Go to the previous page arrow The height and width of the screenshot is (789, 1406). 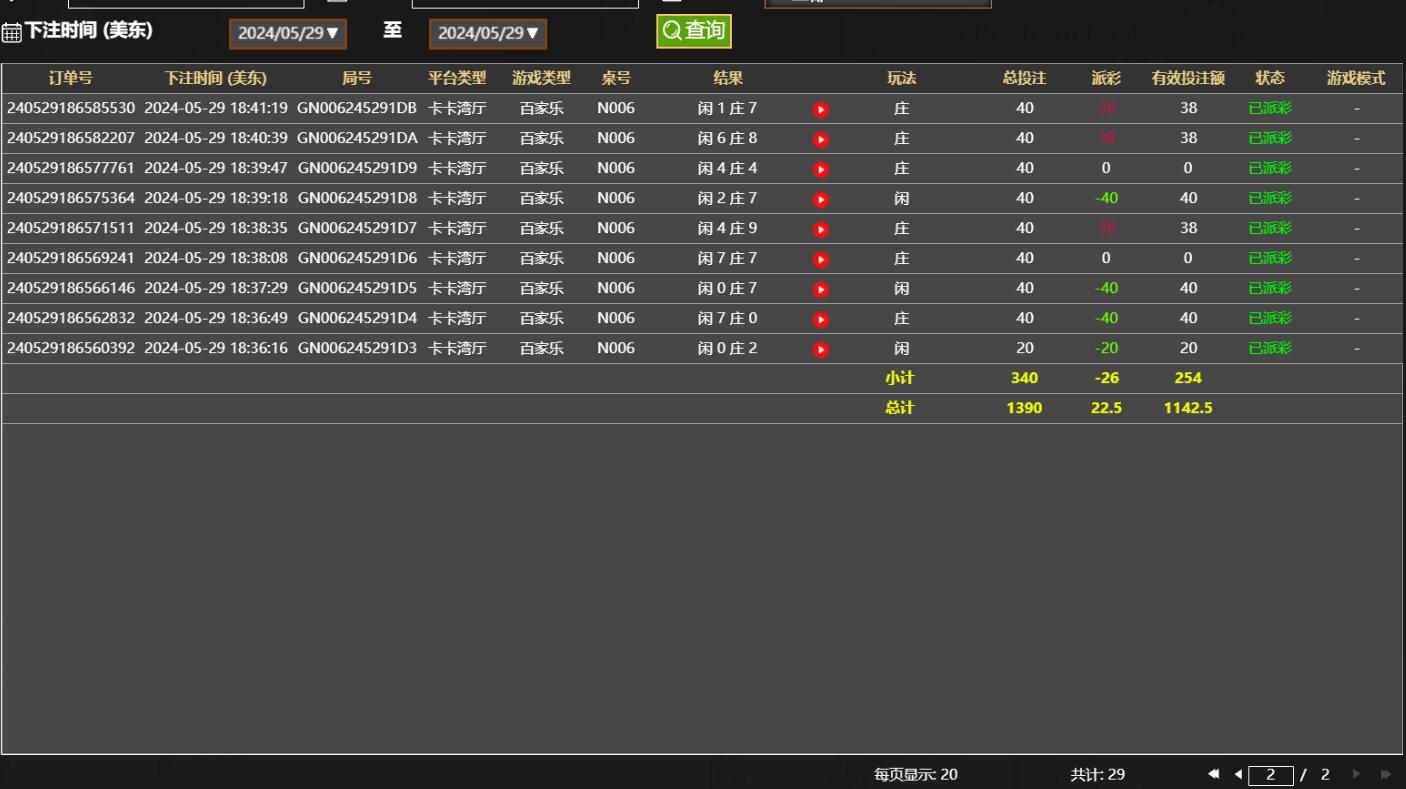1238,774
